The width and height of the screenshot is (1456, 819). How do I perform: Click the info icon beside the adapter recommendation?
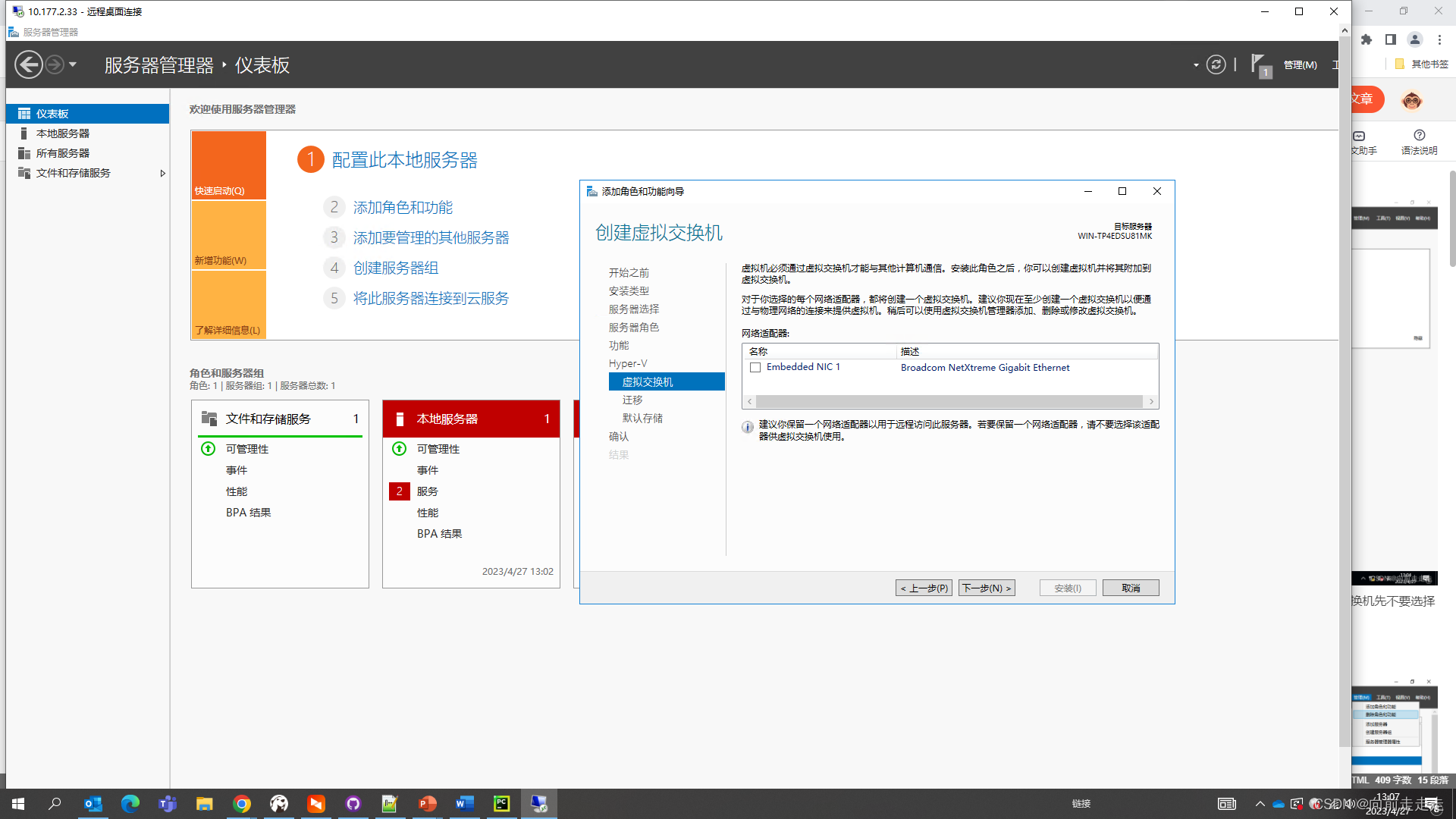click(x=748, y=427)
